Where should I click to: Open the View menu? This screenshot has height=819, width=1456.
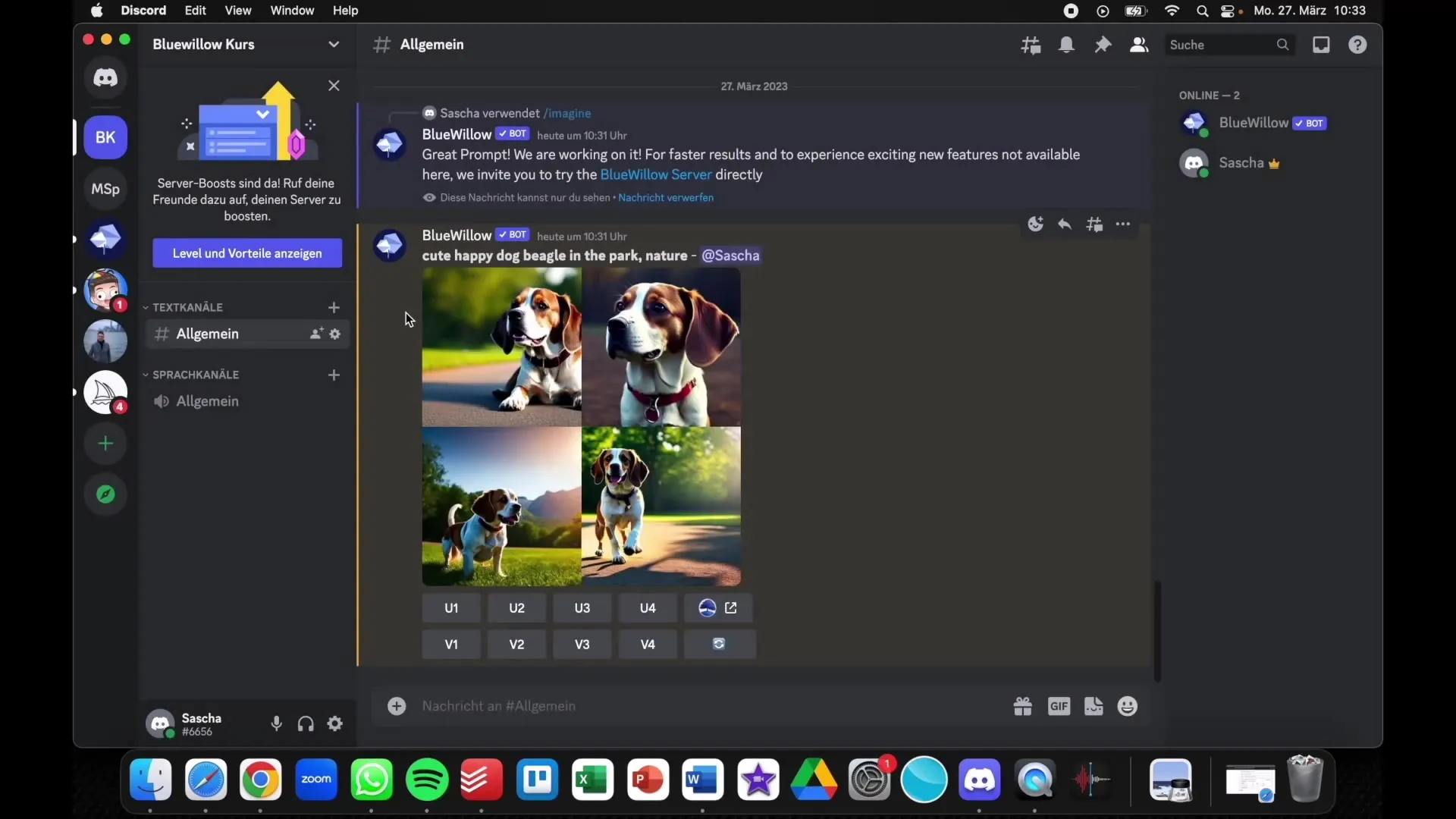click(238, 11)
